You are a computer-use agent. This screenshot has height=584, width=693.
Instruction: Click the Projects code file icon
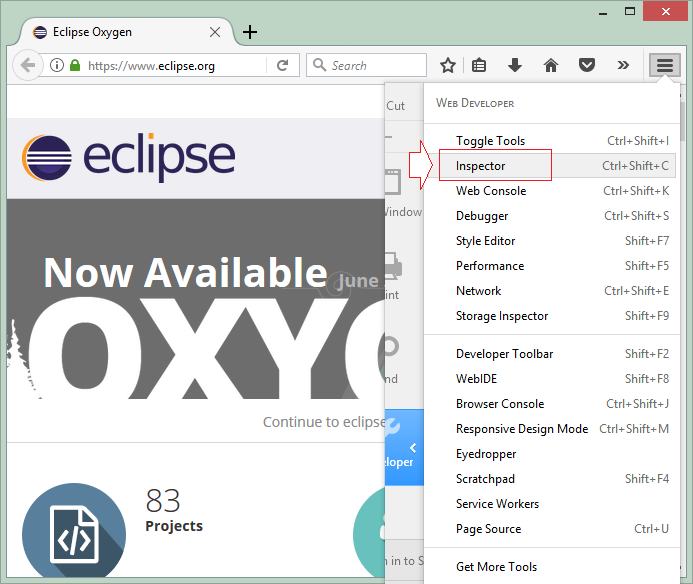pos(74,532)
